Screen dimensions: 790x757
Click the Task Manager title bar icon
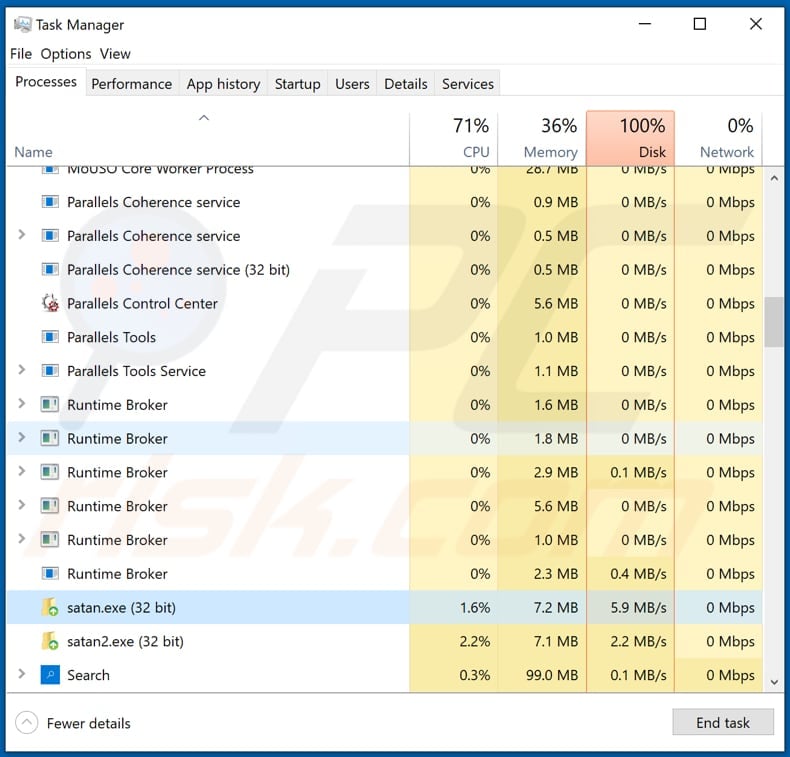pyautogui.click(x=23, y=24)
